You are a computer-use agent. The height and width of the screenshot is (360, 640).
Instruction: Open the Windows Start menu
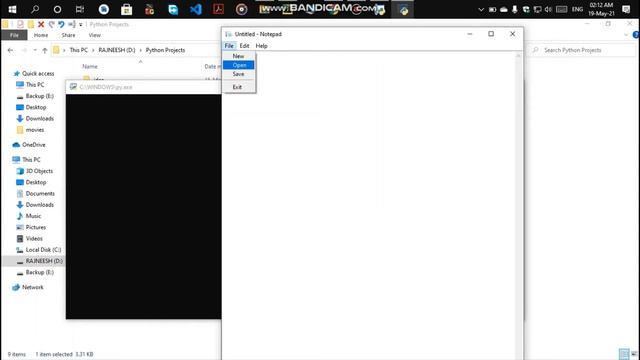(12, 9)
